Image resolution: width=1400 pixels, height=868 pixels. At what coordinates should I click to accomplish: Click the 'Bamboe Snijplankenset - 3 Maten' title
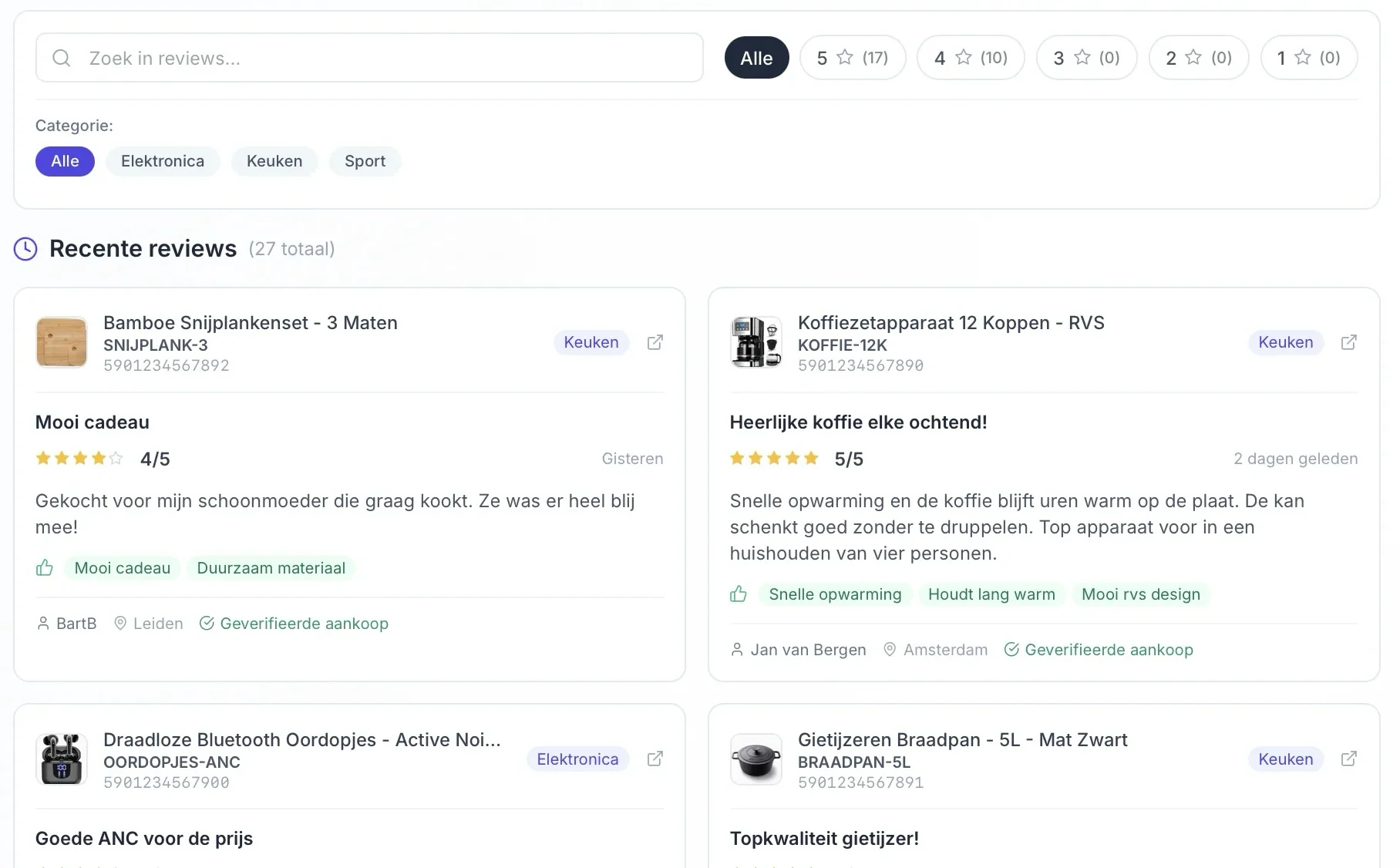pyautogui.click(x=251, y=323)
